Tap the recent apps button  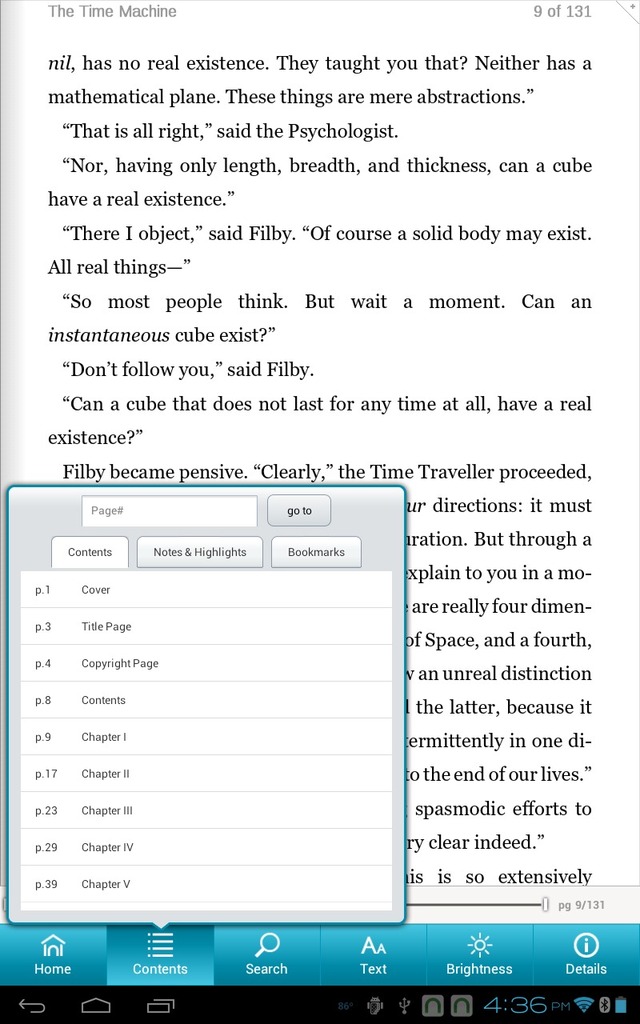pos(160,1006)
